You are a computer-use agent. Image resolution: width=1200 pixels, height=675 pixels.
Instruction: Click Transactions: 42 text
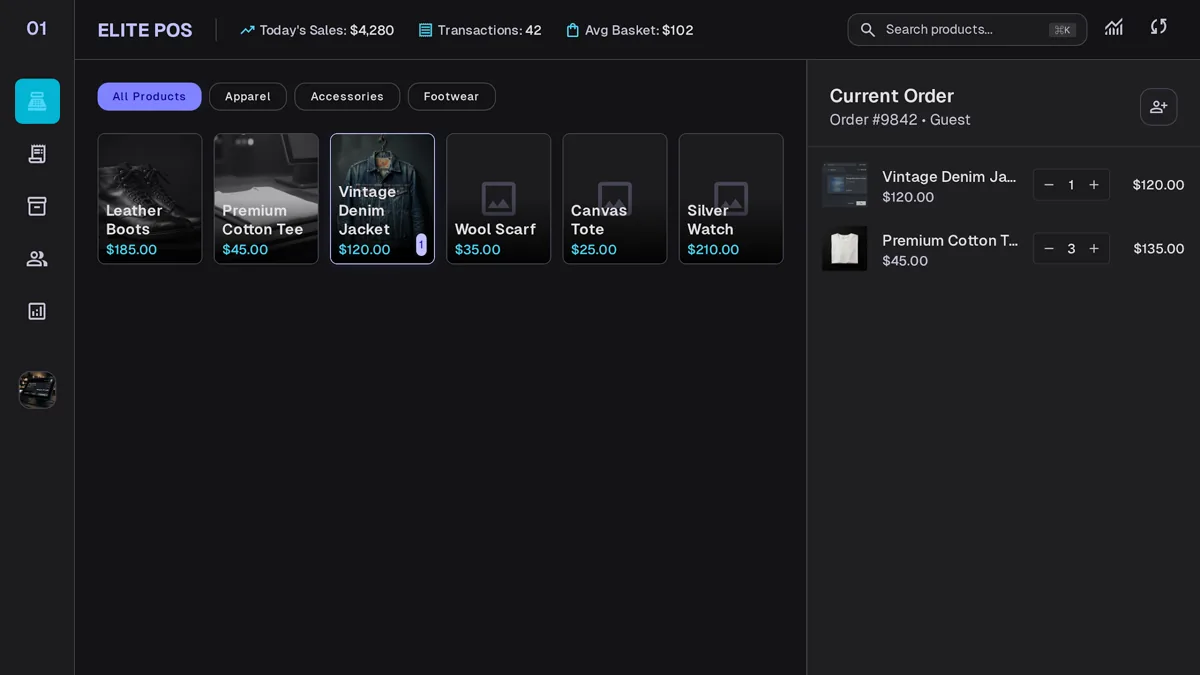490,30
